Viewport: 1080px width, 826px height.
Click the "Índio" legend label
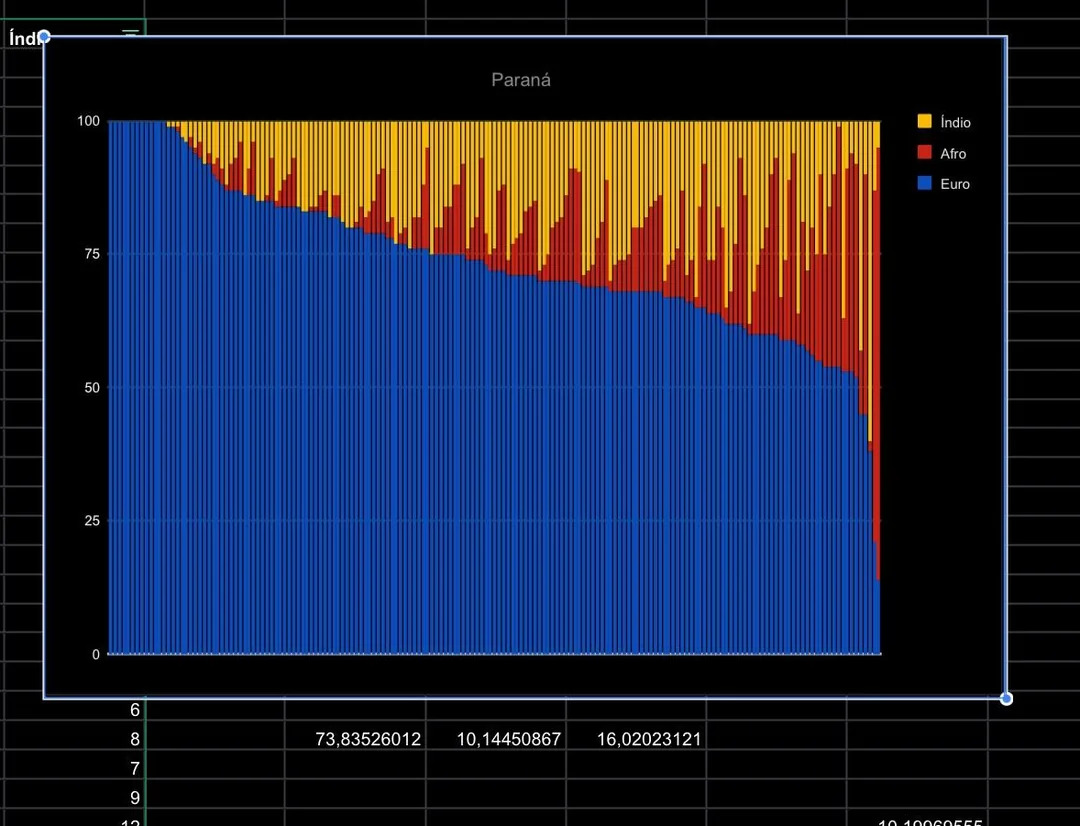[955, 122]
